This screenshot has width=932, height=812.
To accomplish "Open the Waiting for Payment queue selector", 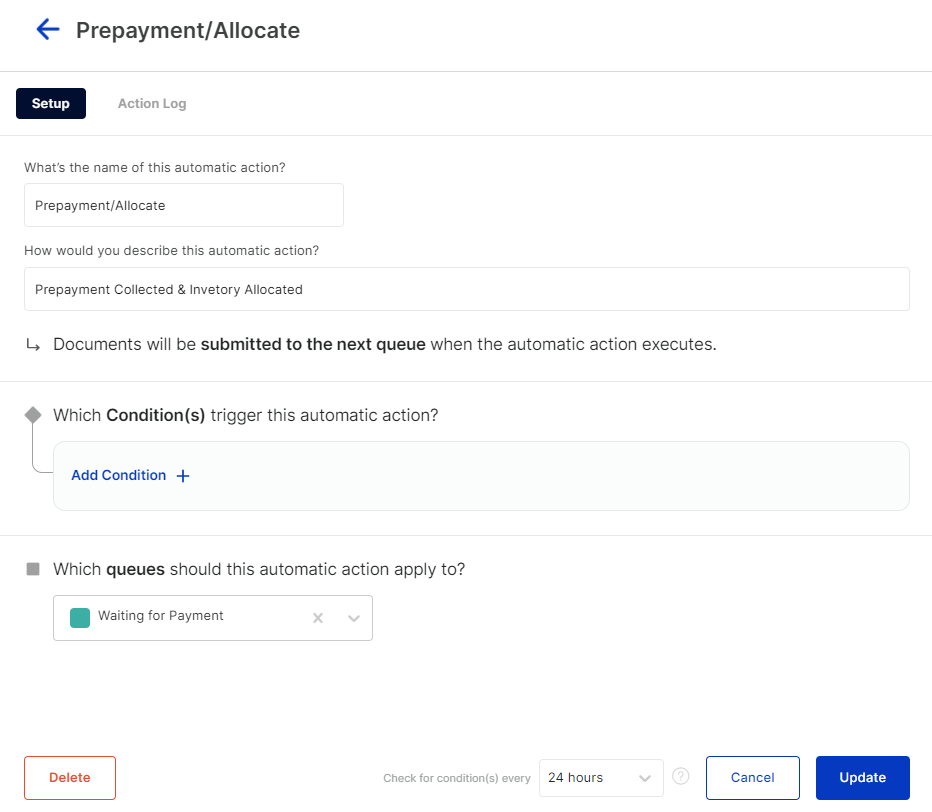I will click(x=213, y=618).
